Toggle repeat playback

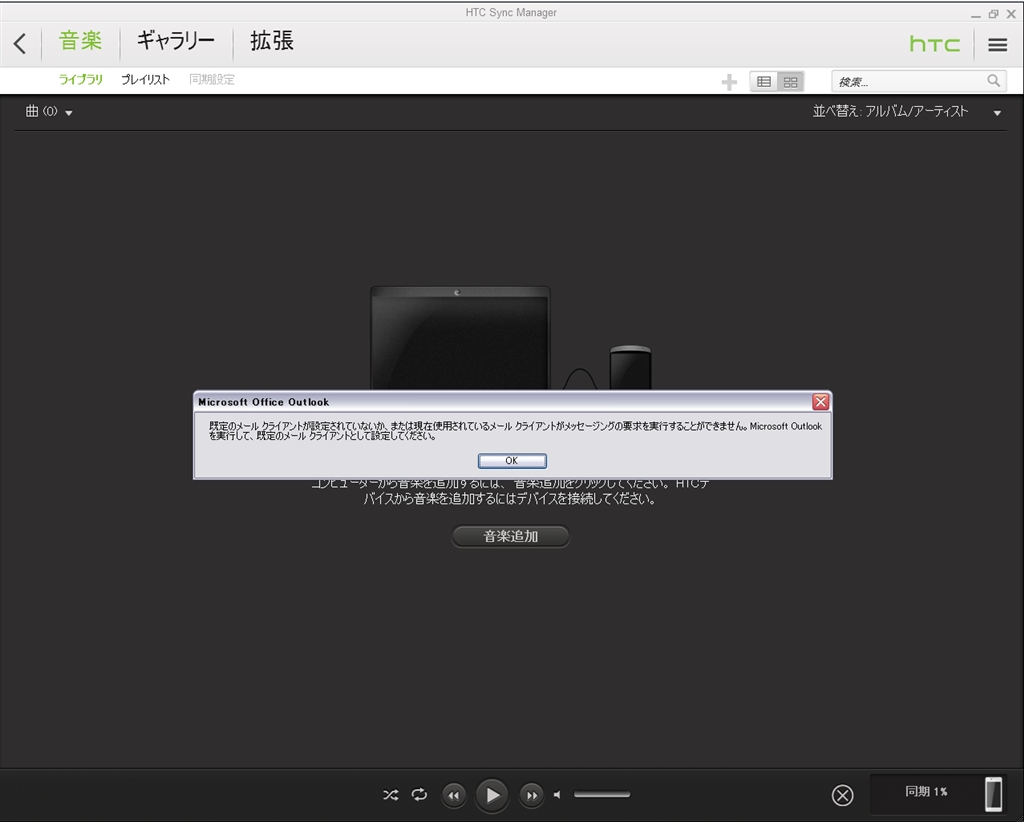click(x=419, y=795)
